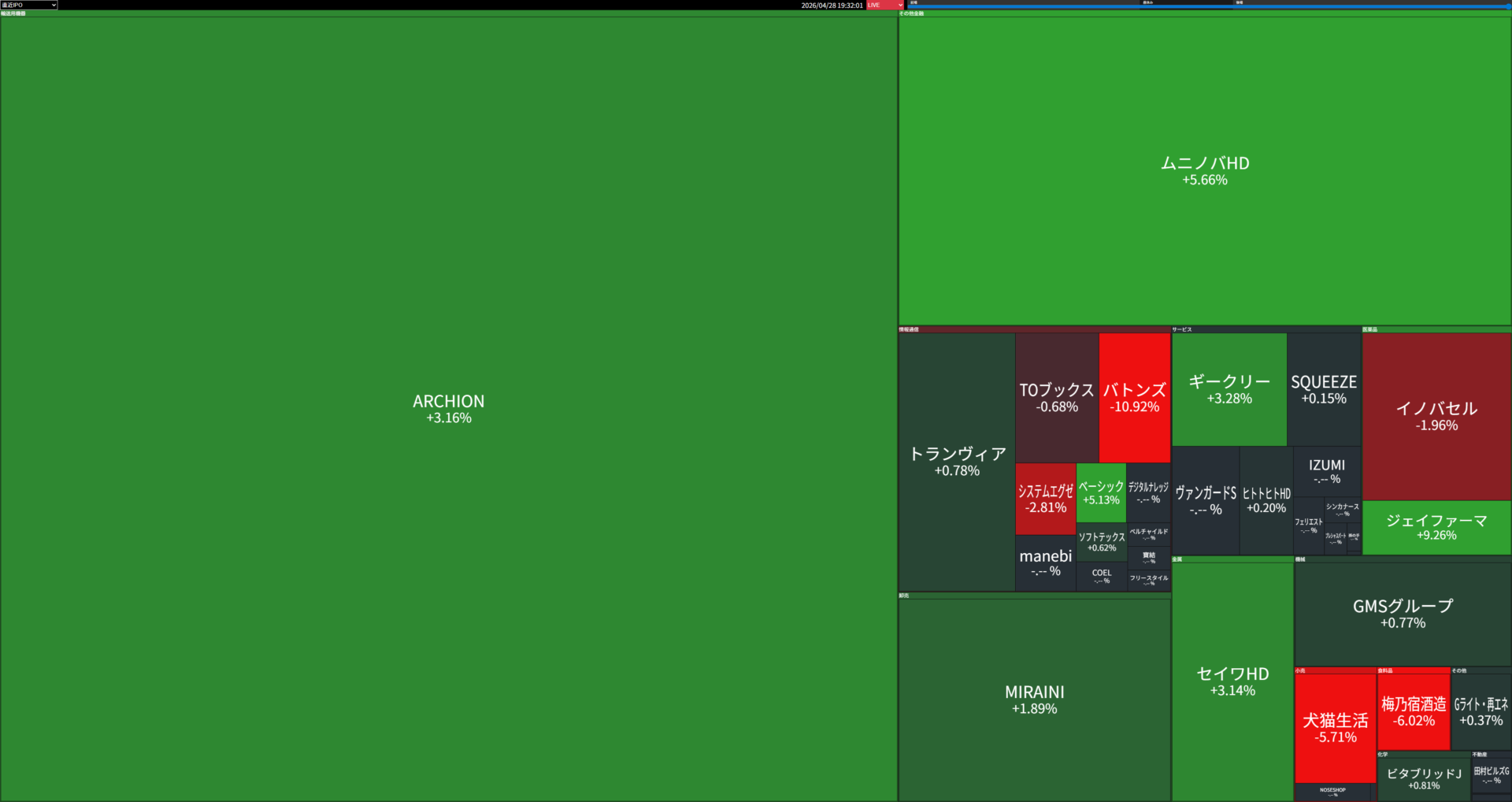Select the bright red バトンズ tile

click(x=1134, y=397)
